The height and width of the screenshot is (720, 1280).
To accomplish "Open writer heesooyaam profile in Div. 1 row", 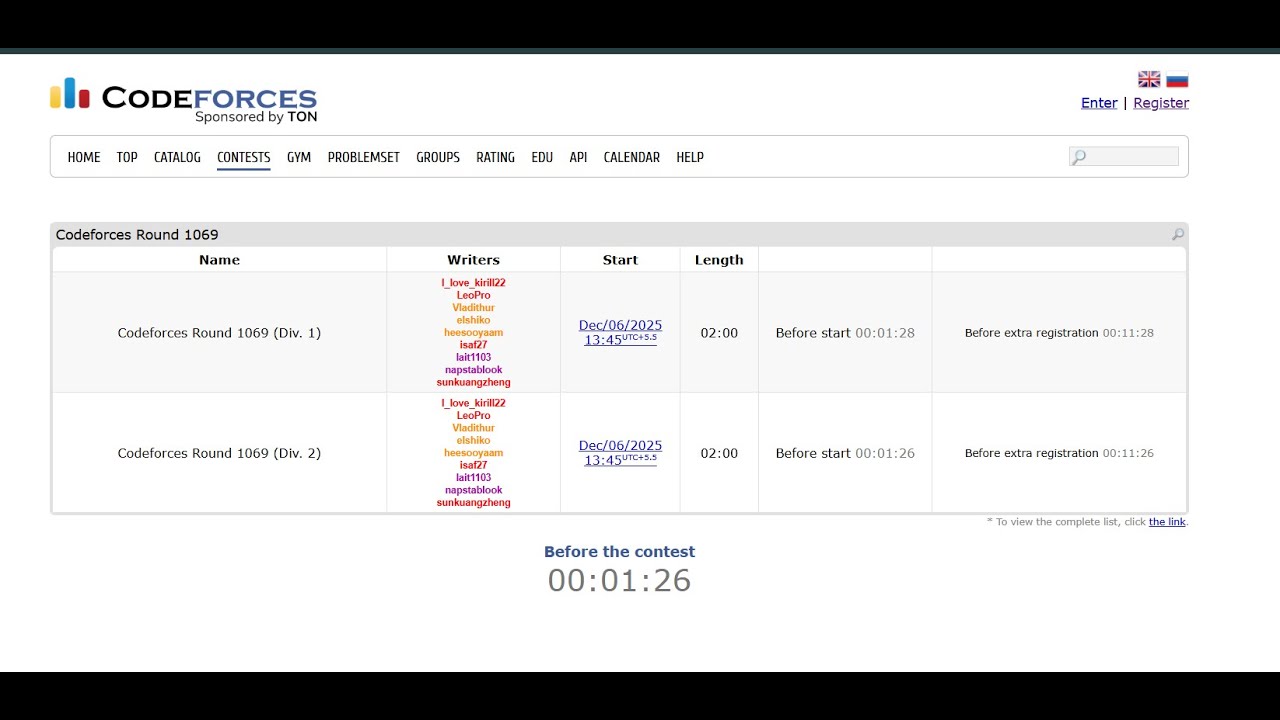I will [473, 333].
